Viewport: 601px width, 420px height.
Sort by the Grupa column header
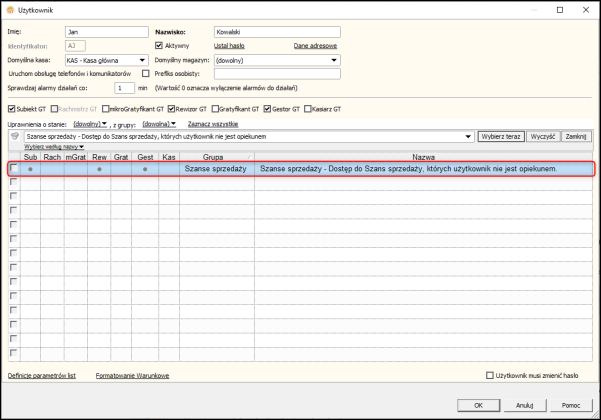coord(217,157)
